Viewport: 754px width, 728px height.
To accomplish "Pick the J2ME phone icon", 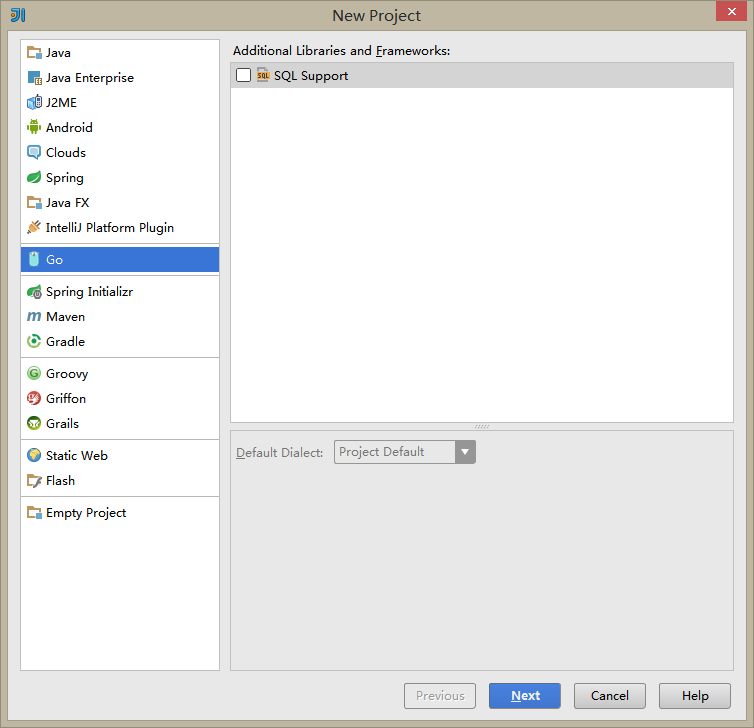I will tap(34, 102).
